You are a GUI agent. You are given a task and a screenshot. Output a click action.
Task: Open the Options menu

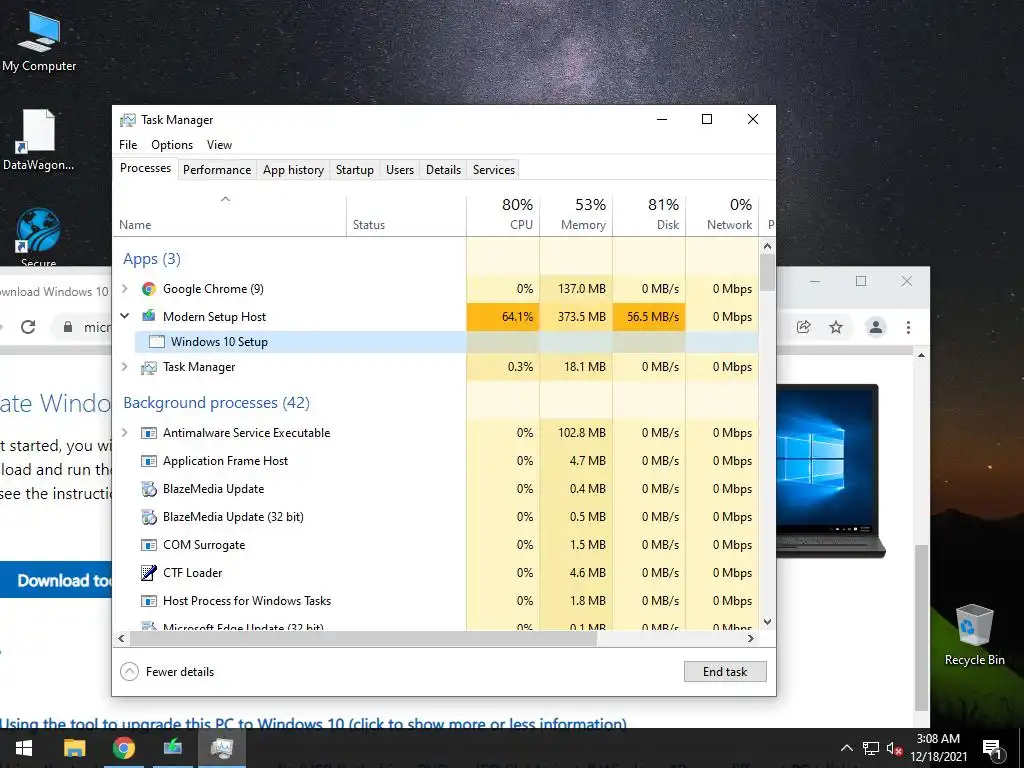[172, 145]
